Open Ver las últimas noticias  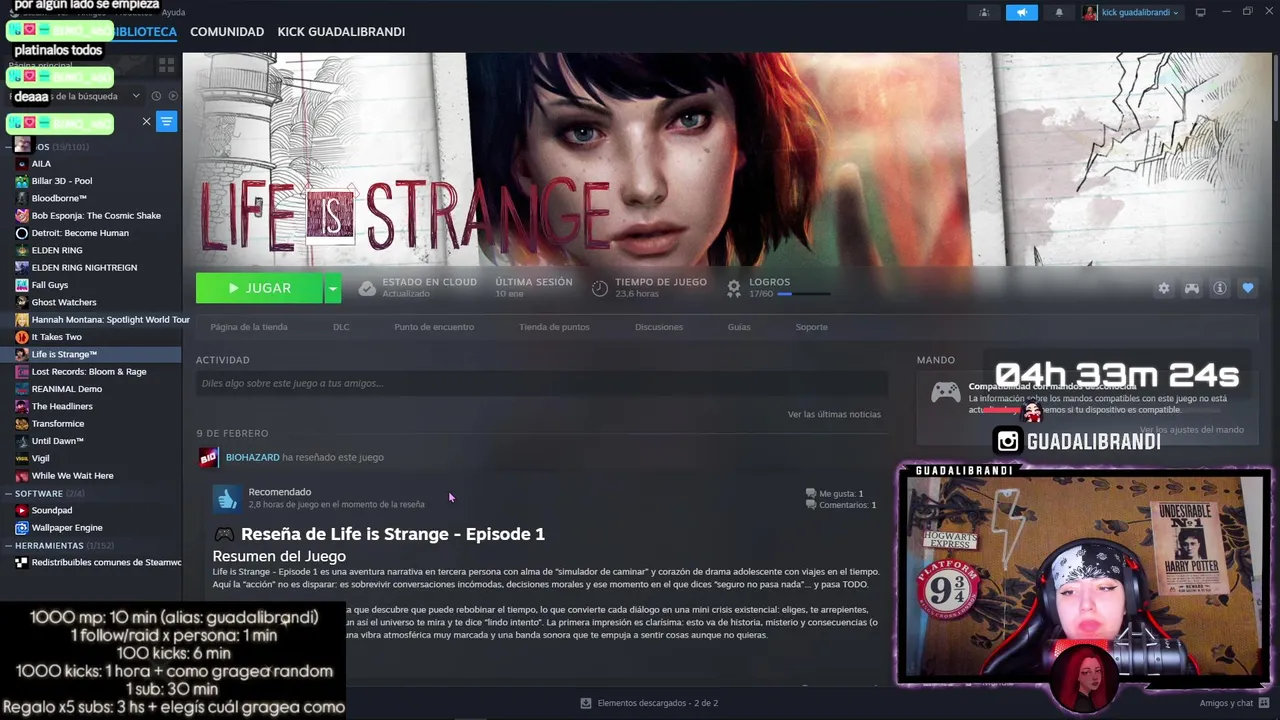click(x=834, y=414)
